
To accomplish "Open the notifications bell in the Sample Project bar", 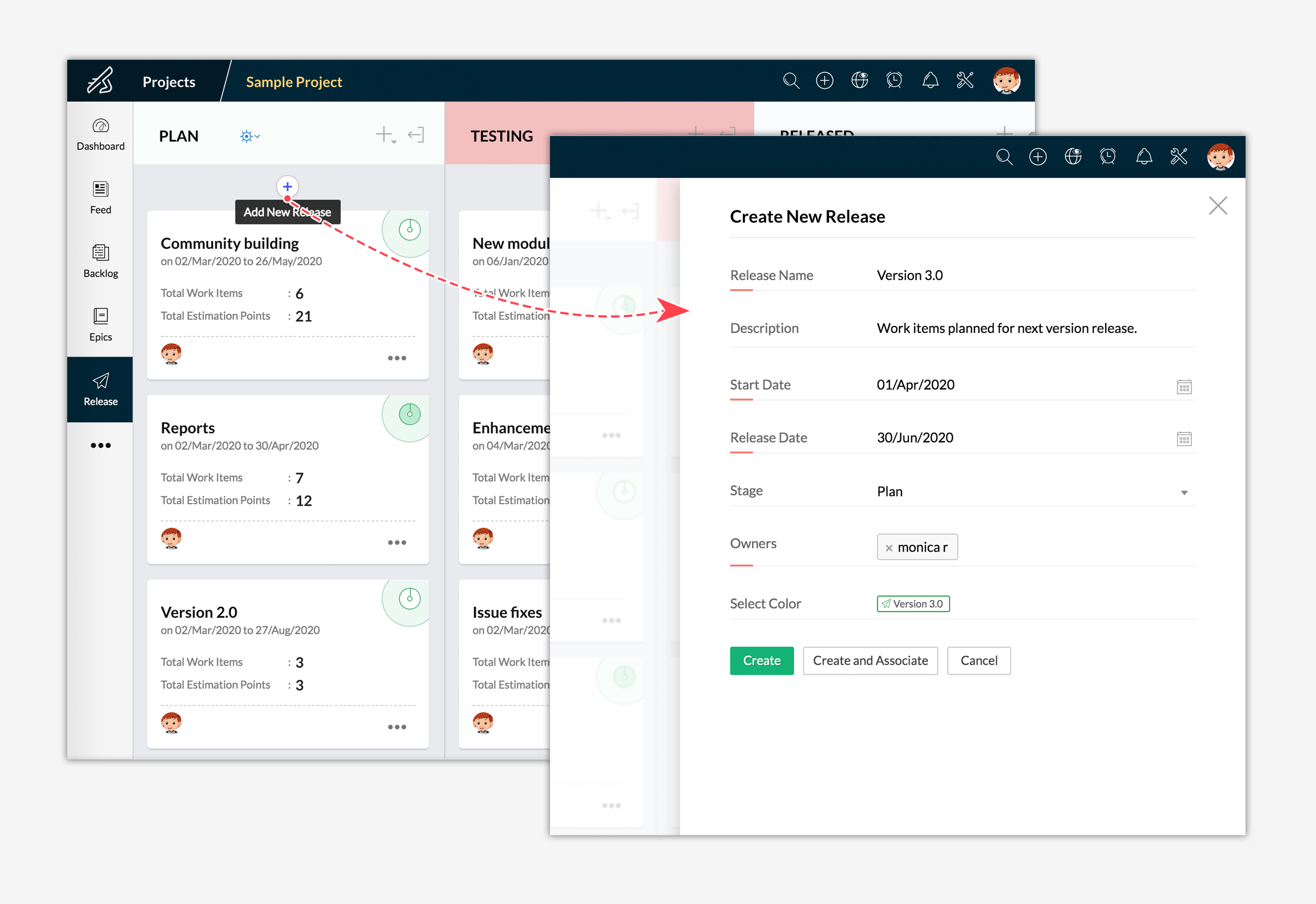I will [930, 80].
